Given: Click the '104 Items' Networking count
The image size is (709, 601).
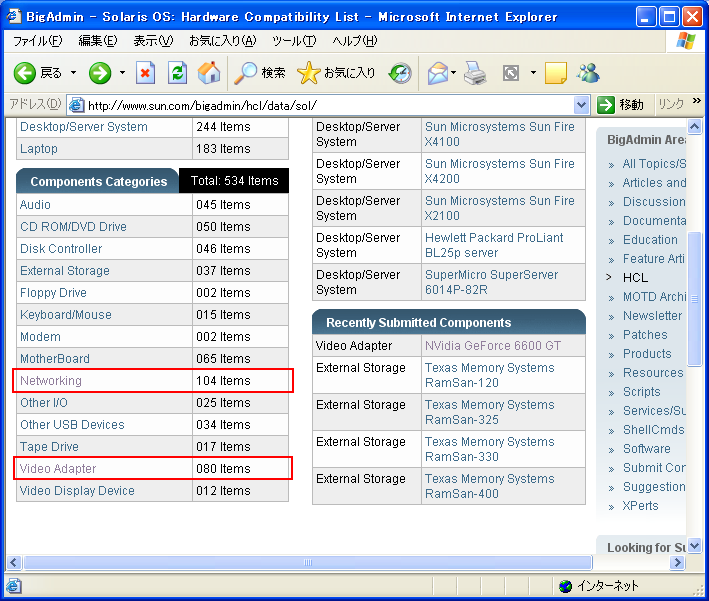Looking at the screenshot, I should click(x=223, y=381).
